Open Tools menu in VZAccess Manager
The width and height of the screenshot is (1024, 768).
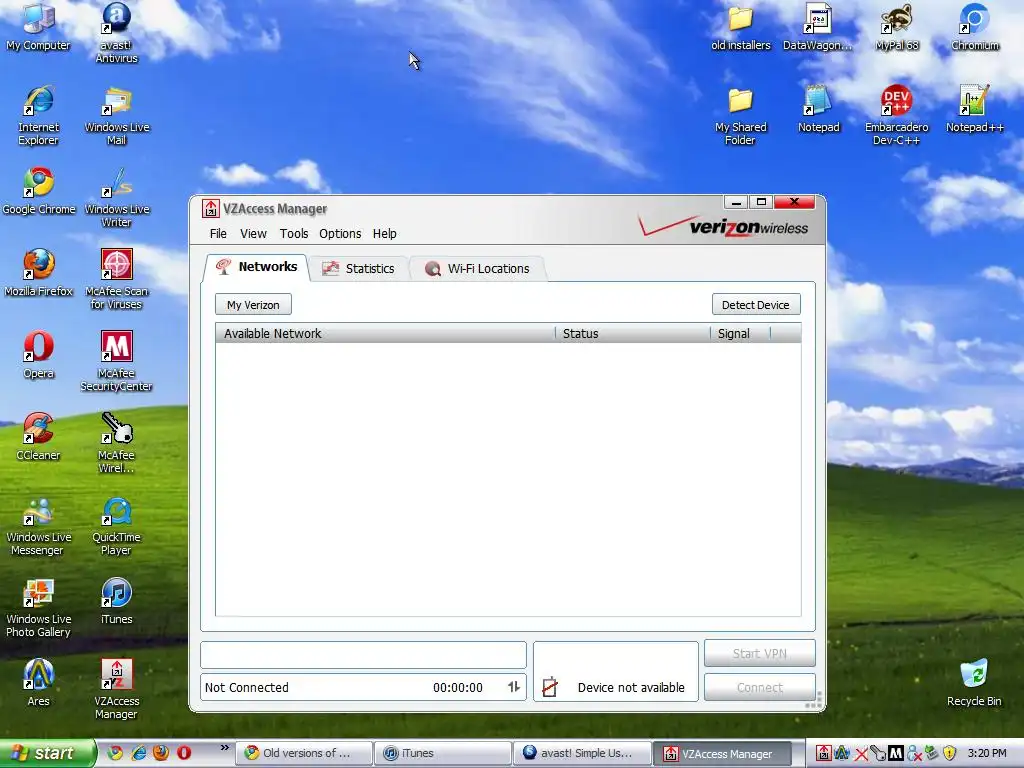(294, 234)
